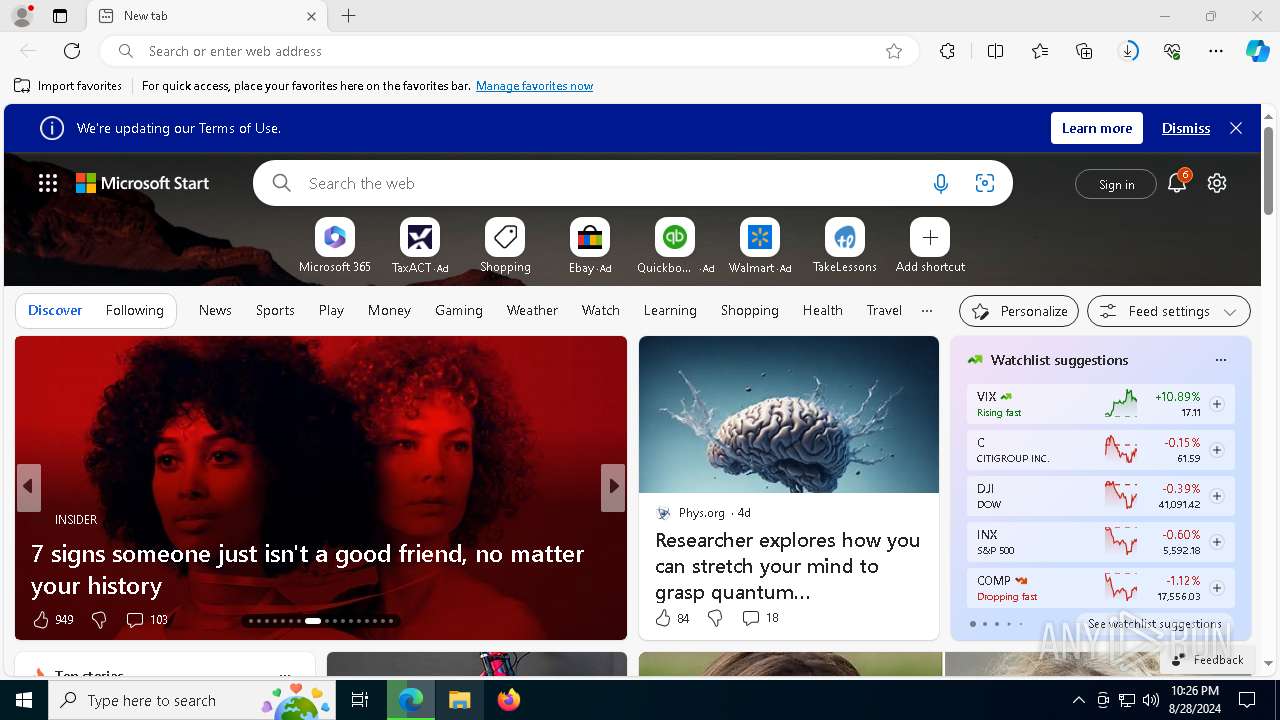The image size is (1280, 720).
Task: Add DJI Dow to watchlist
Action: click(1217, 496)
